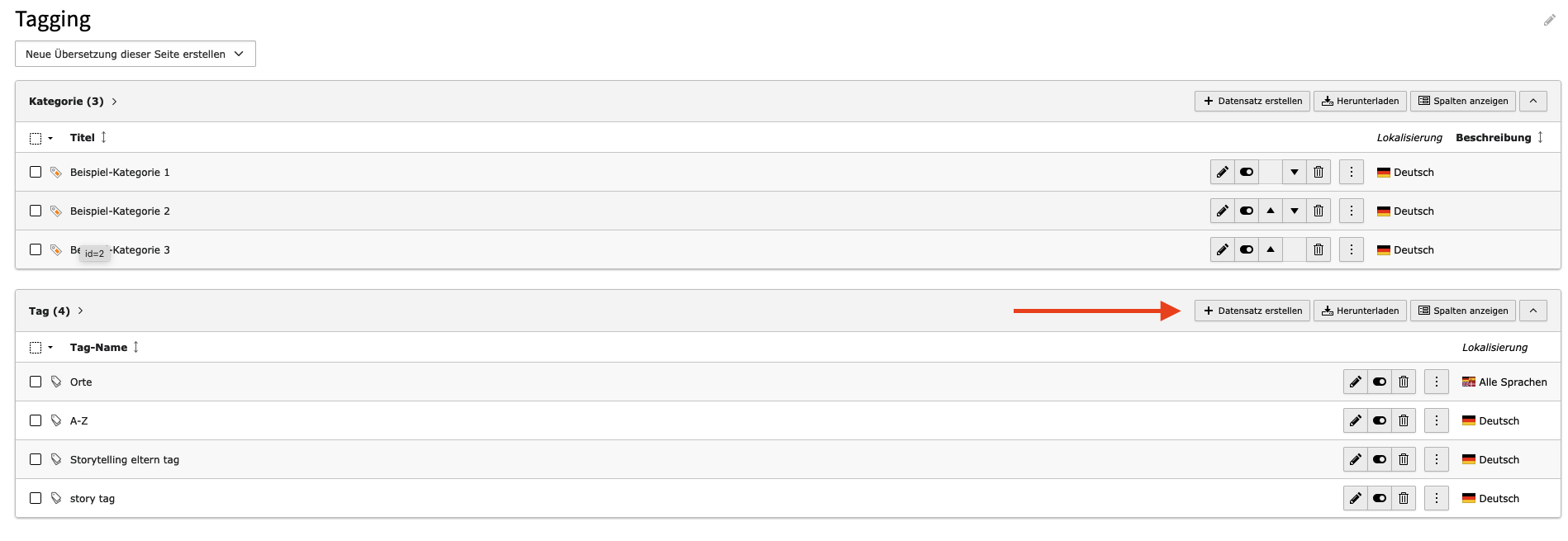
Task: Check the box for Beispiel-Kategorie 1
Action: 36,172
